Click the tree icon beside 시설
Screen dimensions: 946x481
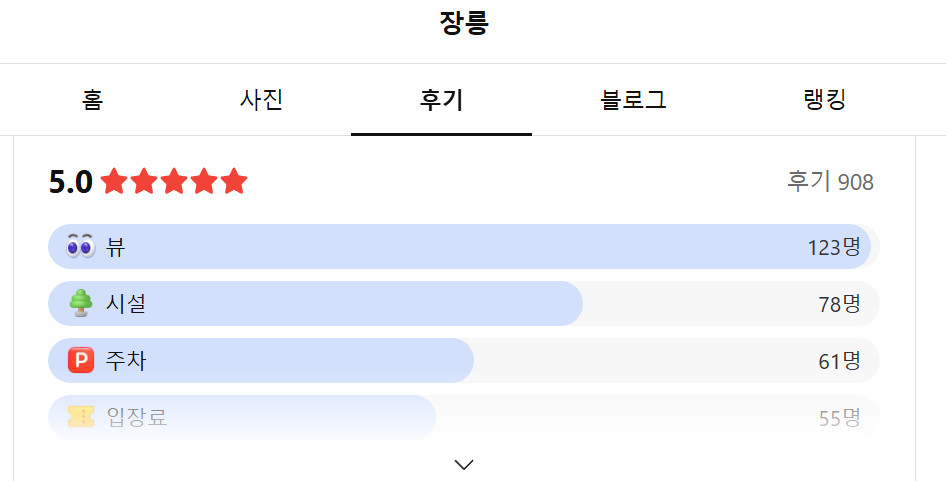click(x=80, y=303)
